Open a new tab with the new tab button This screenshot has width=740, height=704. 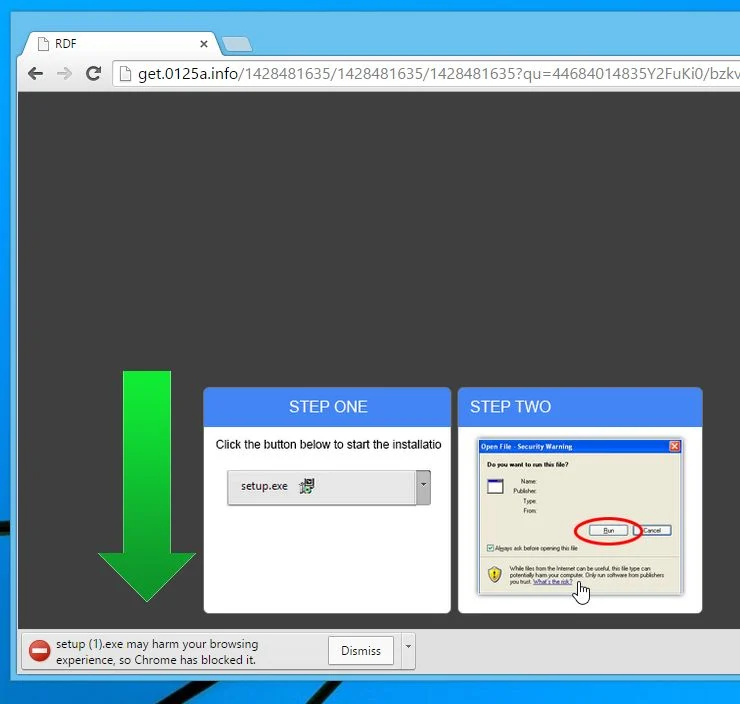coord(237,44)
